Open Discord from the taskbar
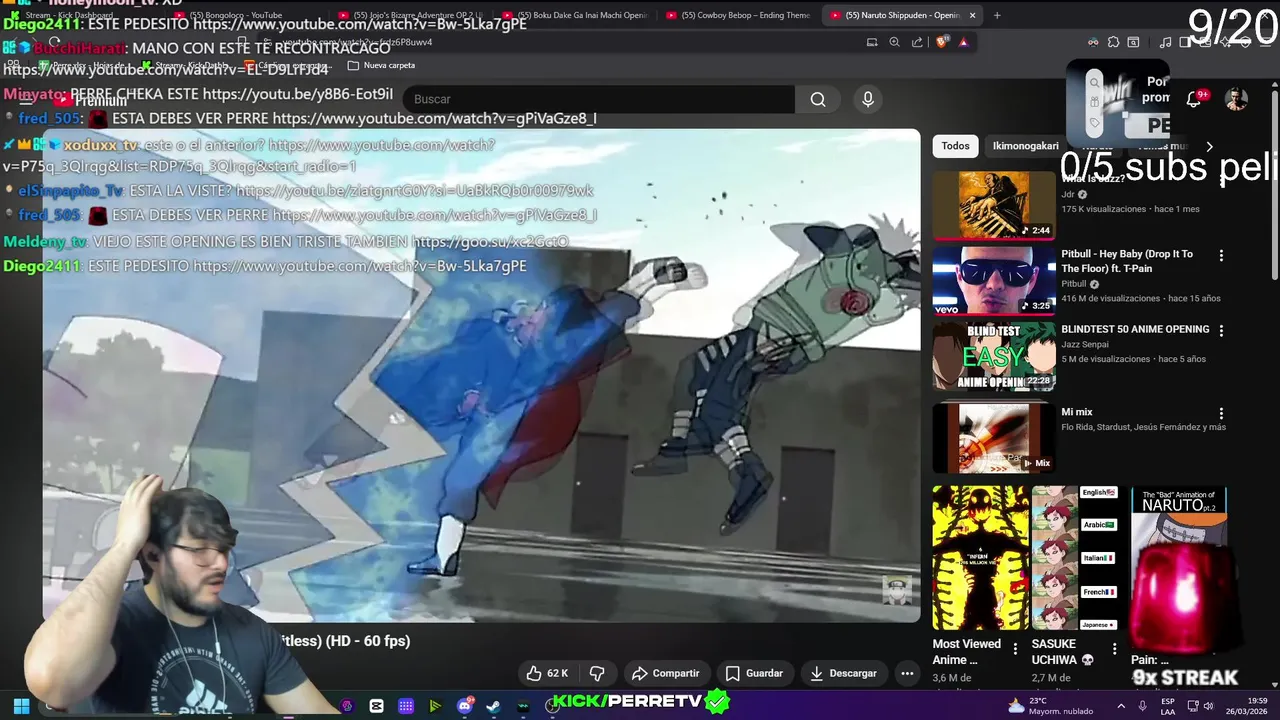 (x=465, y=706)
